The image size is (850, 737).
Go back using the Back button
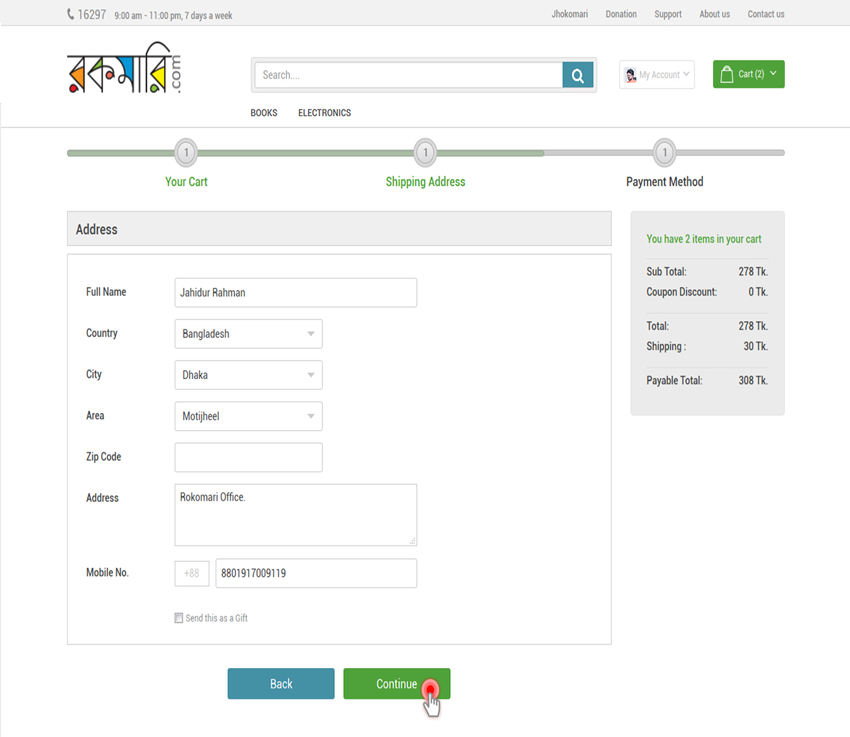tap(281, 684)
